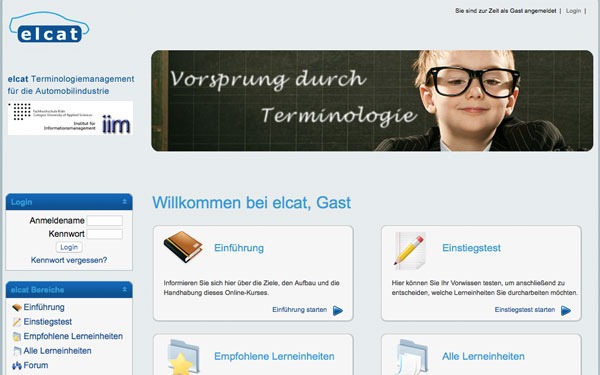This screenshot has height=375, width=600.
Task: Click the Forum people icon in sidebar
Action: 16,365
